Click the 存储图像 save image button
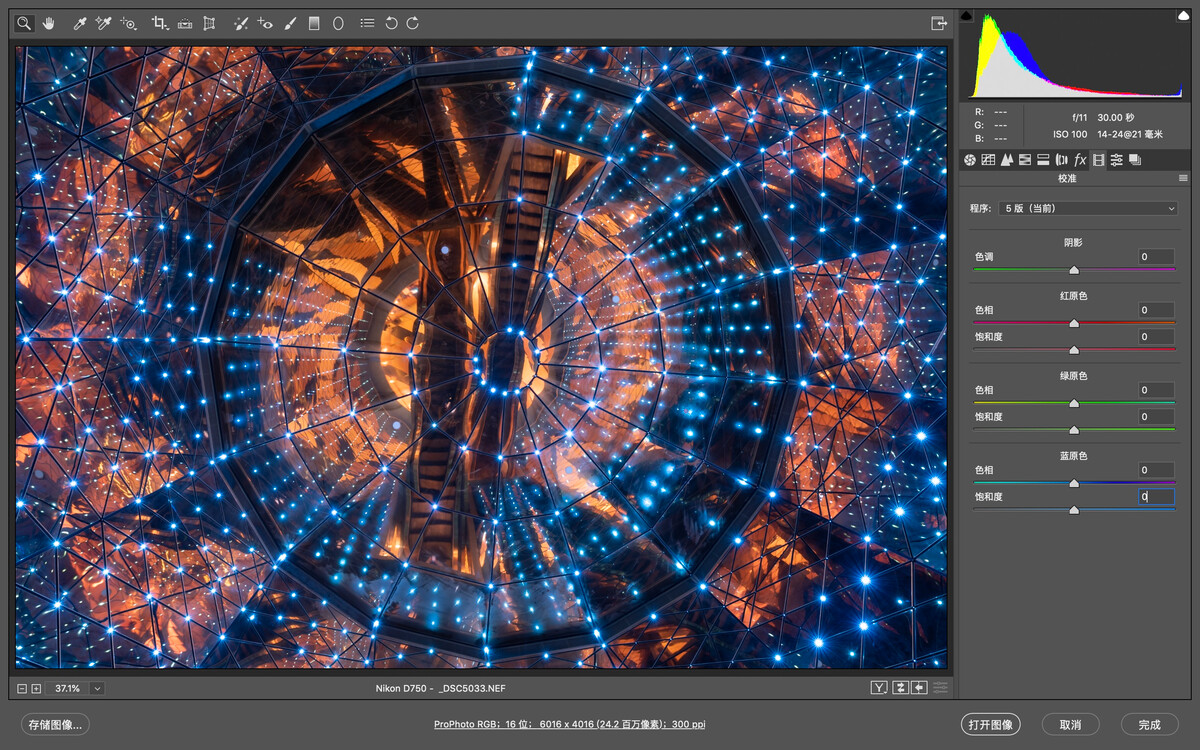This screenshot has width=1200, height=750. (x=56, y=724)
